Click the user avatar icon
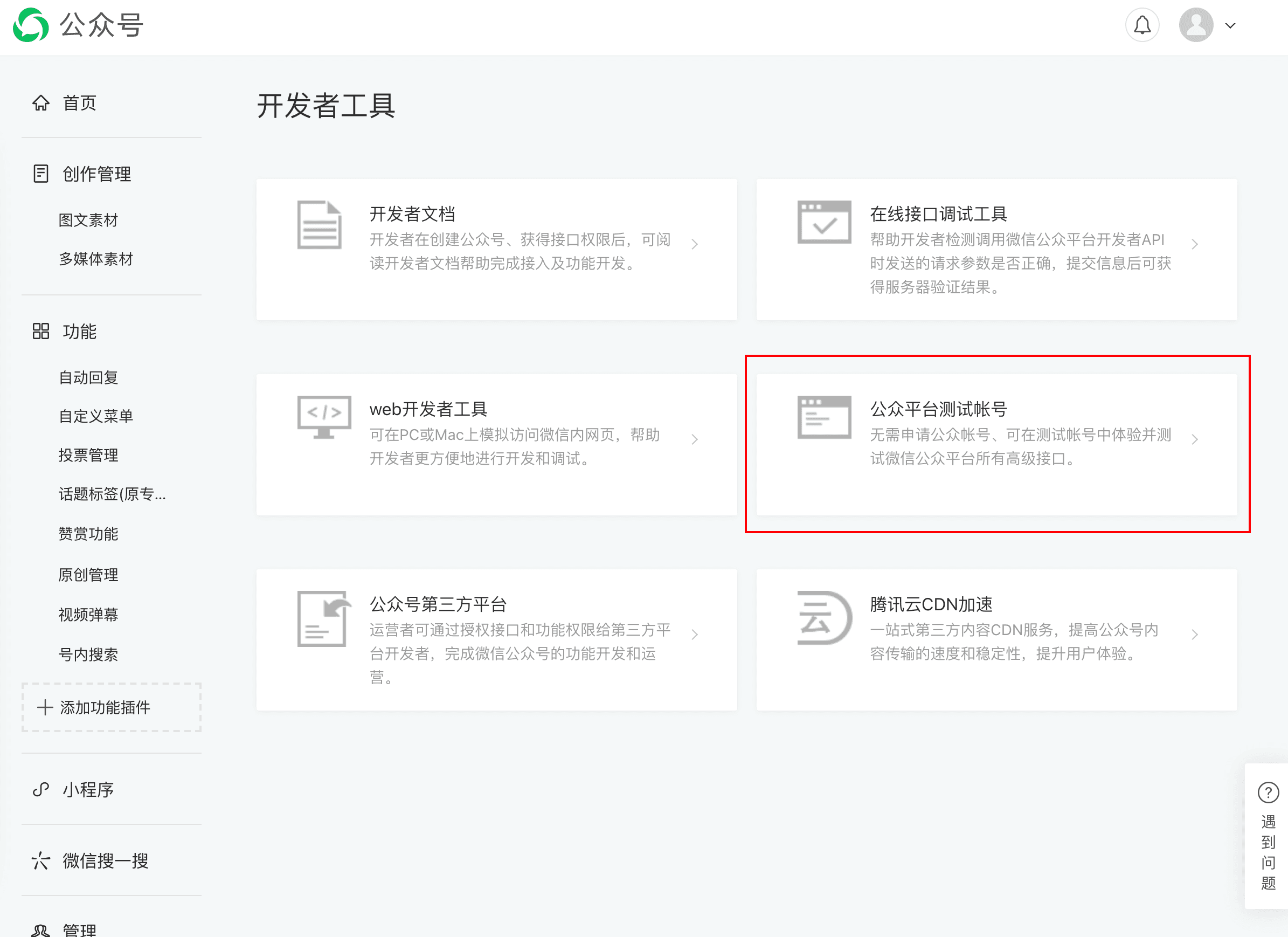The image size is (1288, 937). tap(1195, 25)
